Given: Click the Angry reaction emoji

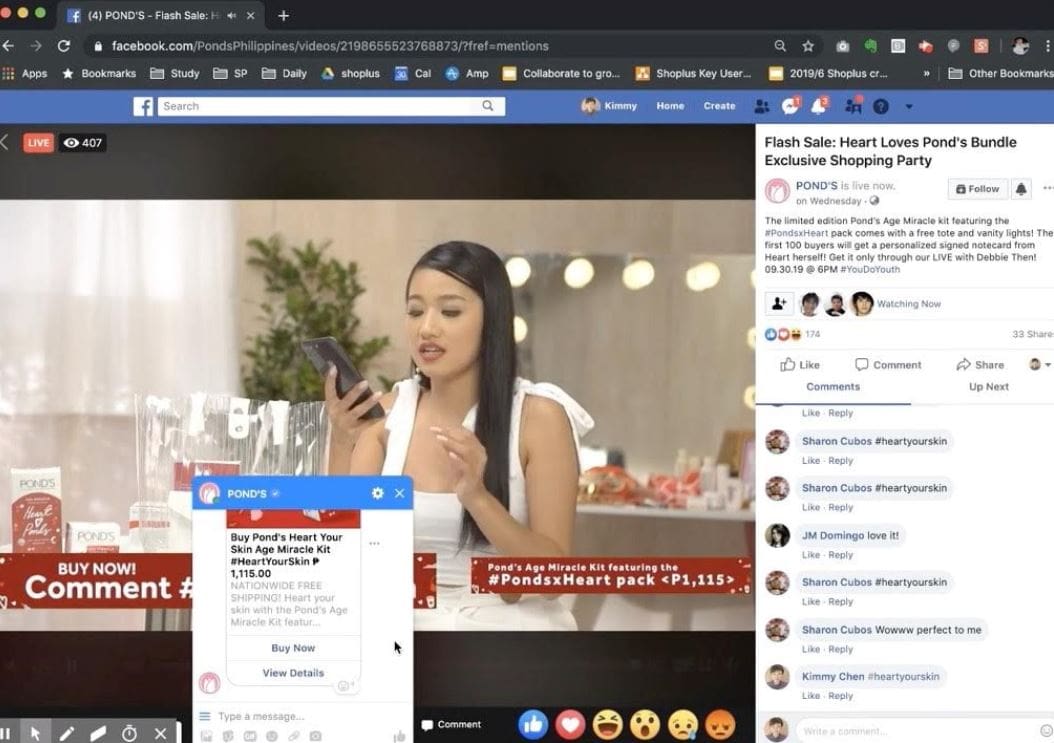Looking at the screenshot, I should click(720, 724).
